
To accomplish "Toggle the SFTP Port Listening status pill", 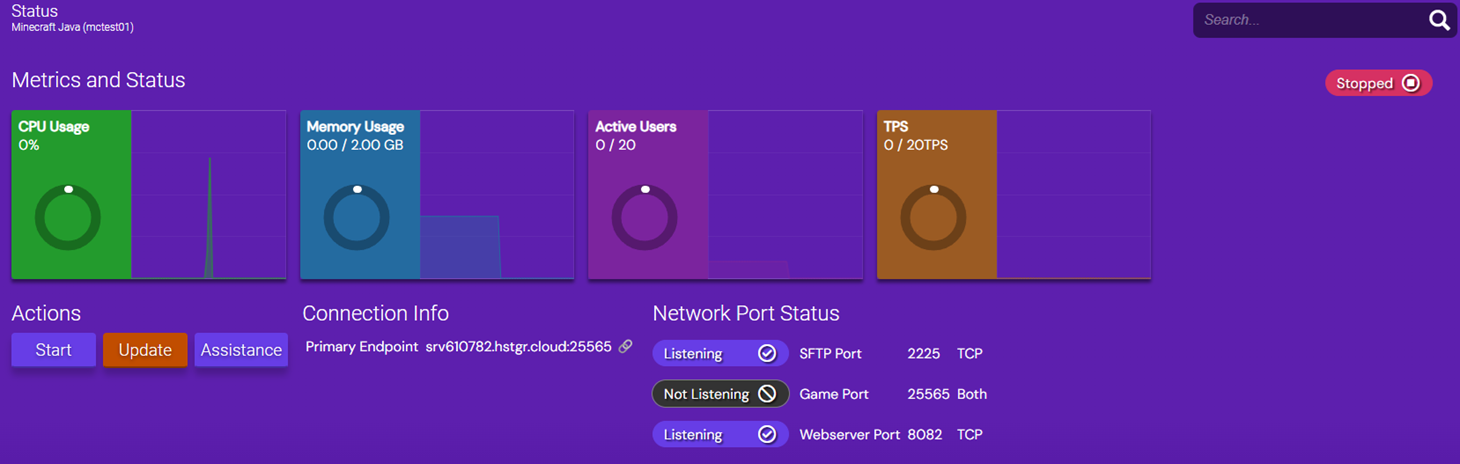I will [x=720, y=353].
